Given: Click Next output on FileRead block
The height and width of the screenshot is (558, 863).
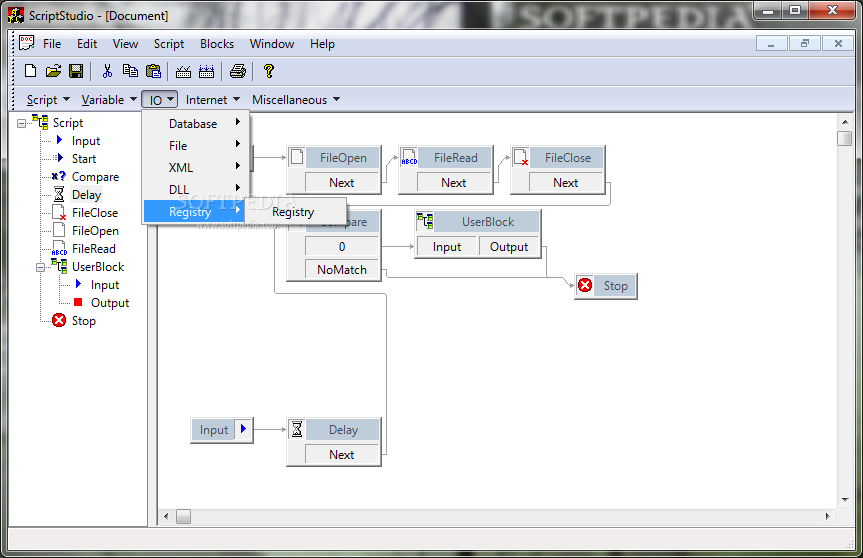Looking at the screenshot, I should tap(454, 182).
